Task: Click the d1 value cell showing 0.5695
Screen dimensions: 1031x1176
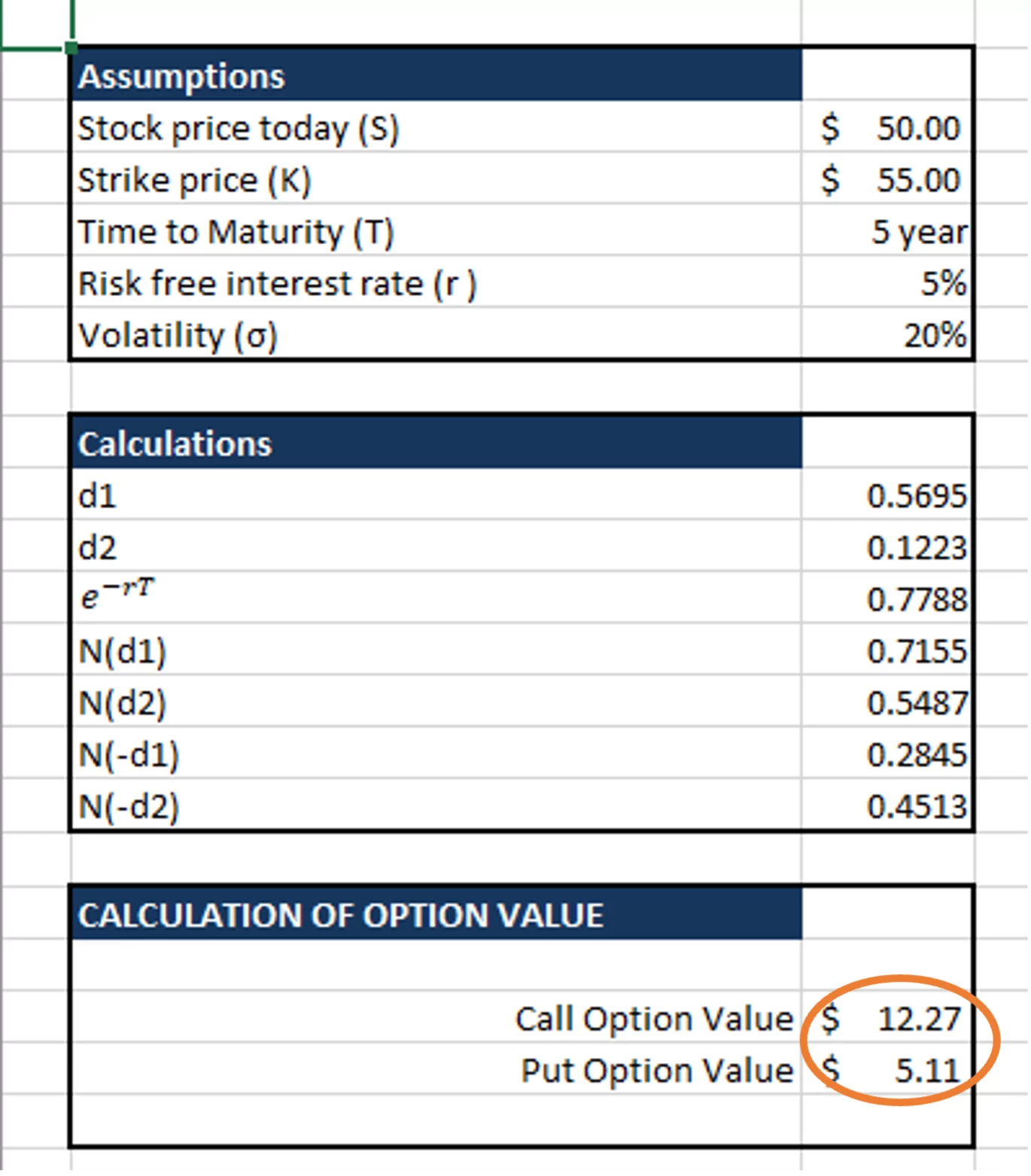Action: coord(888,495)
